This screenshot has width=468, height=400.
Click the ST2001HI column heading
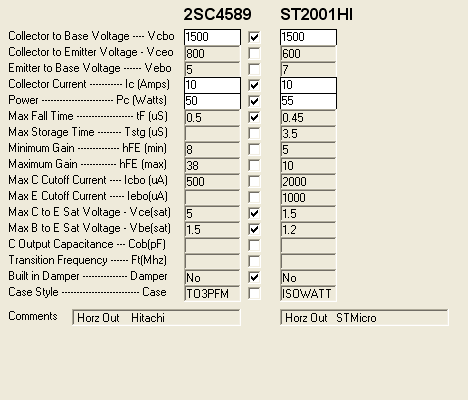pos(316,14)
